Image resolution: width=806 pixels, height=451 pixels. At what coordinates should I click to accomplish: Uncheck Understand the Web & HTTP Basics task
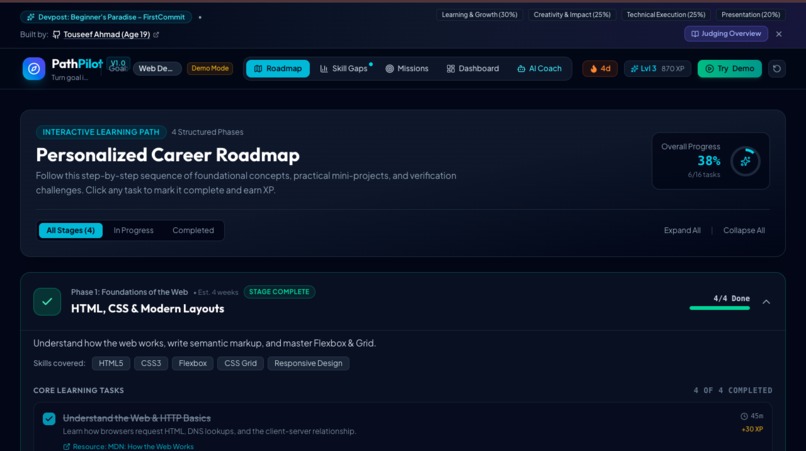[49, 419]
